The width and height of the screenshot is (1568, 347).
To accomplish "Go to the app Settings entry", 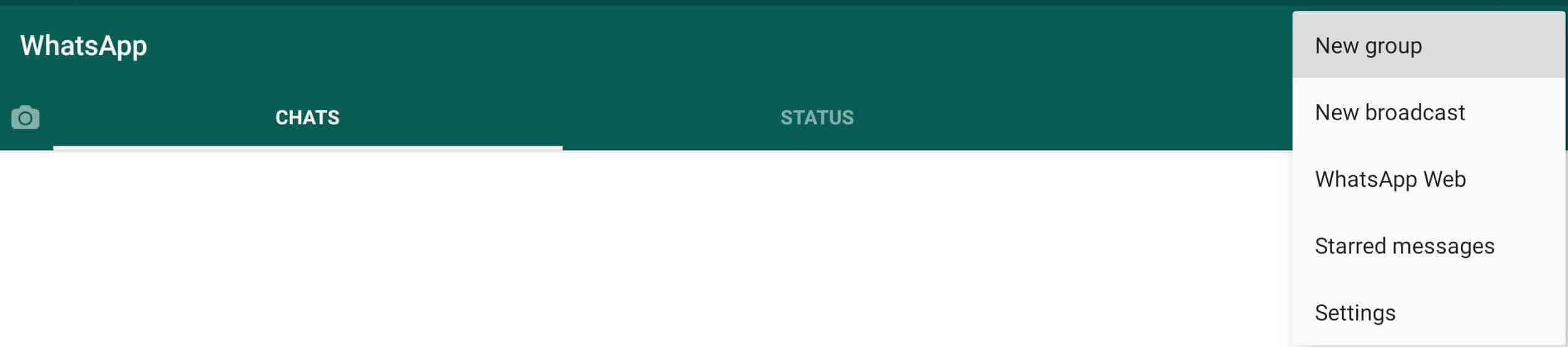I will tap(1429, 313).
